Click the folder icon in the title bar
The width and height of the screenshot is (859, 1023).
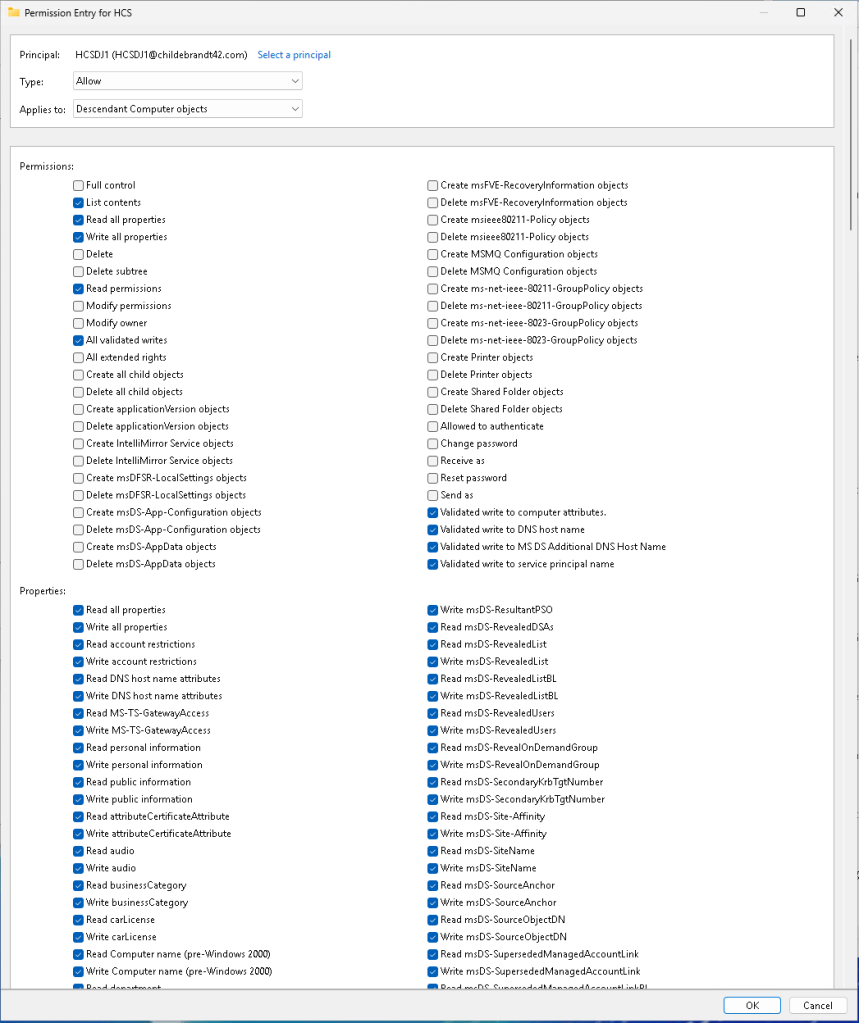(12, 13)
